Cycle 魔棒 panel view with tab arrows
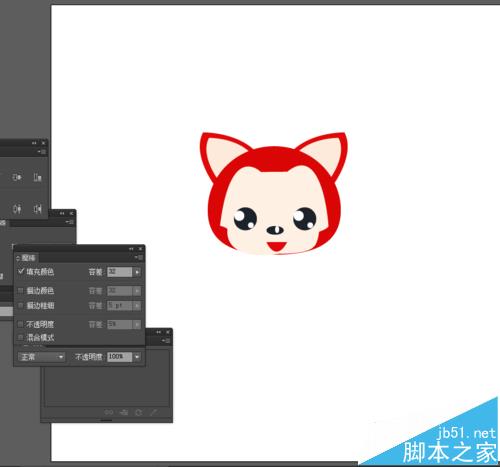 [18, 258]
